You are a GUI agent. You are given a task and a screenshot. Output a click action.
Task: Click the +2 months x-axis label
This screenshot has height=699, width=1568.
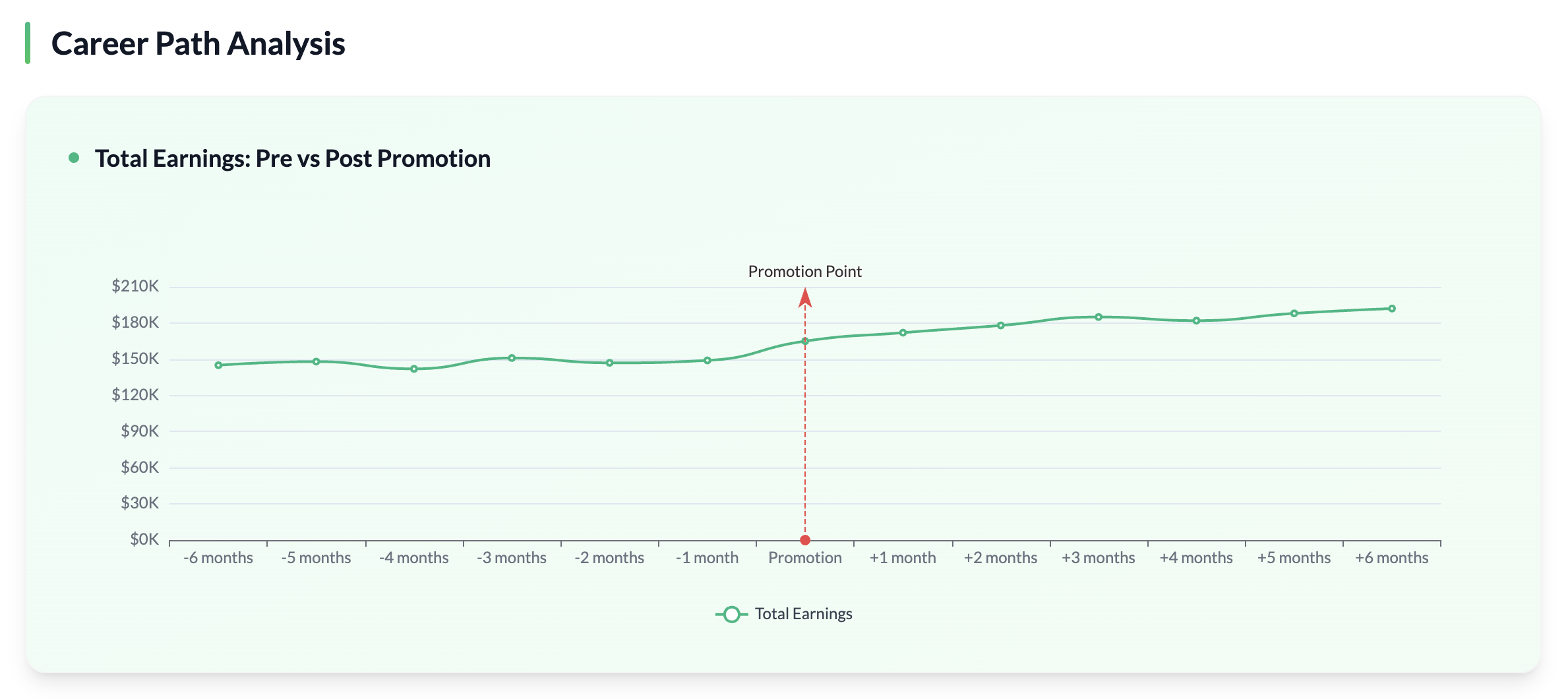pos(1001,558)
